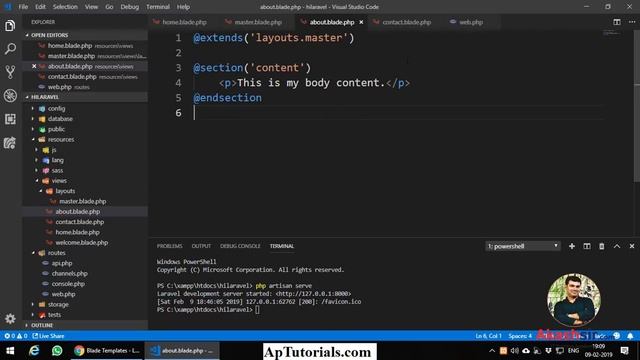This screenshot has width=640, height=360.
Task: Open the Manage gear menu
Action: click(10, 318)
